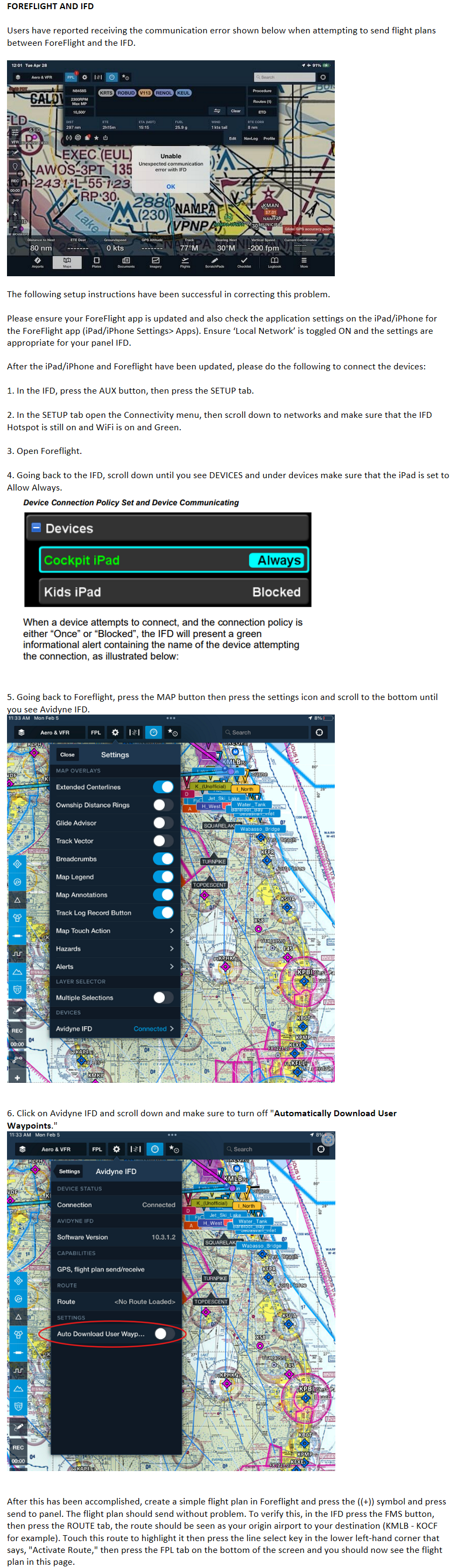Open Kids iPad Blocked policy
The height and width of the screenshot is (1568, 457).
pos(173,592)
